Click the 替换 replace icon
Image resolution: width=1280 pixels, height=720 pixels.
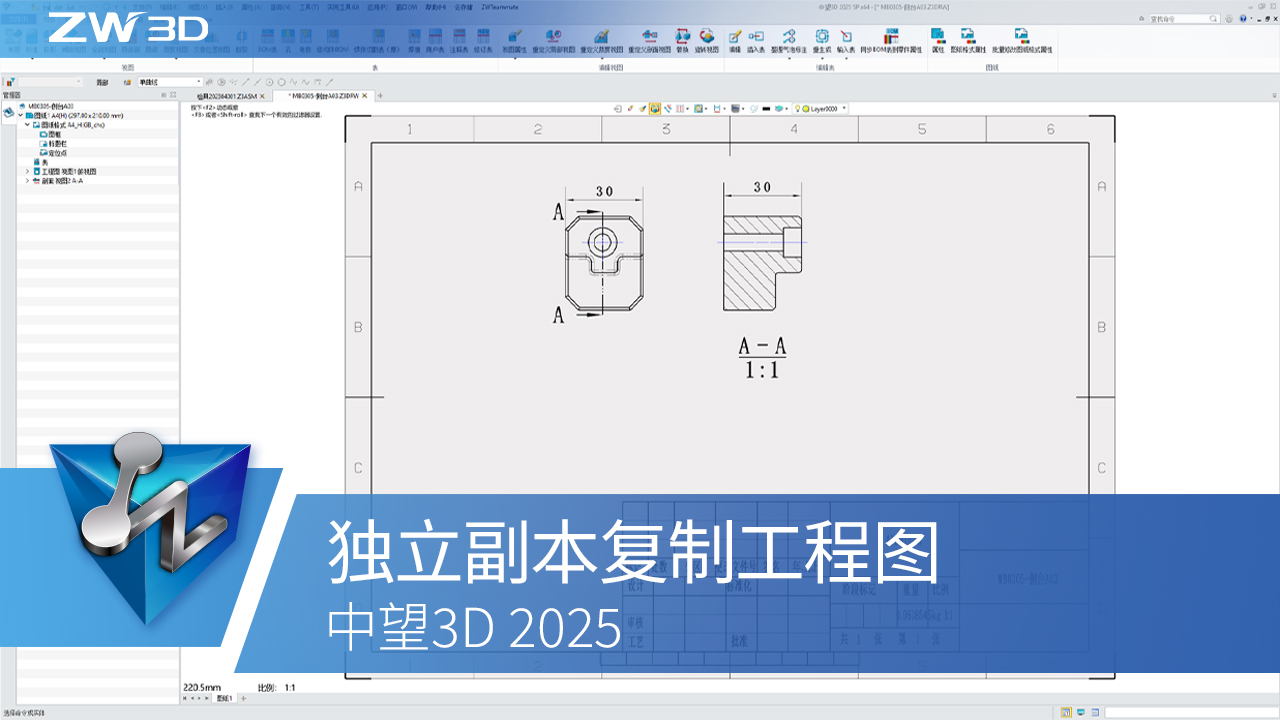click(682, 37)
